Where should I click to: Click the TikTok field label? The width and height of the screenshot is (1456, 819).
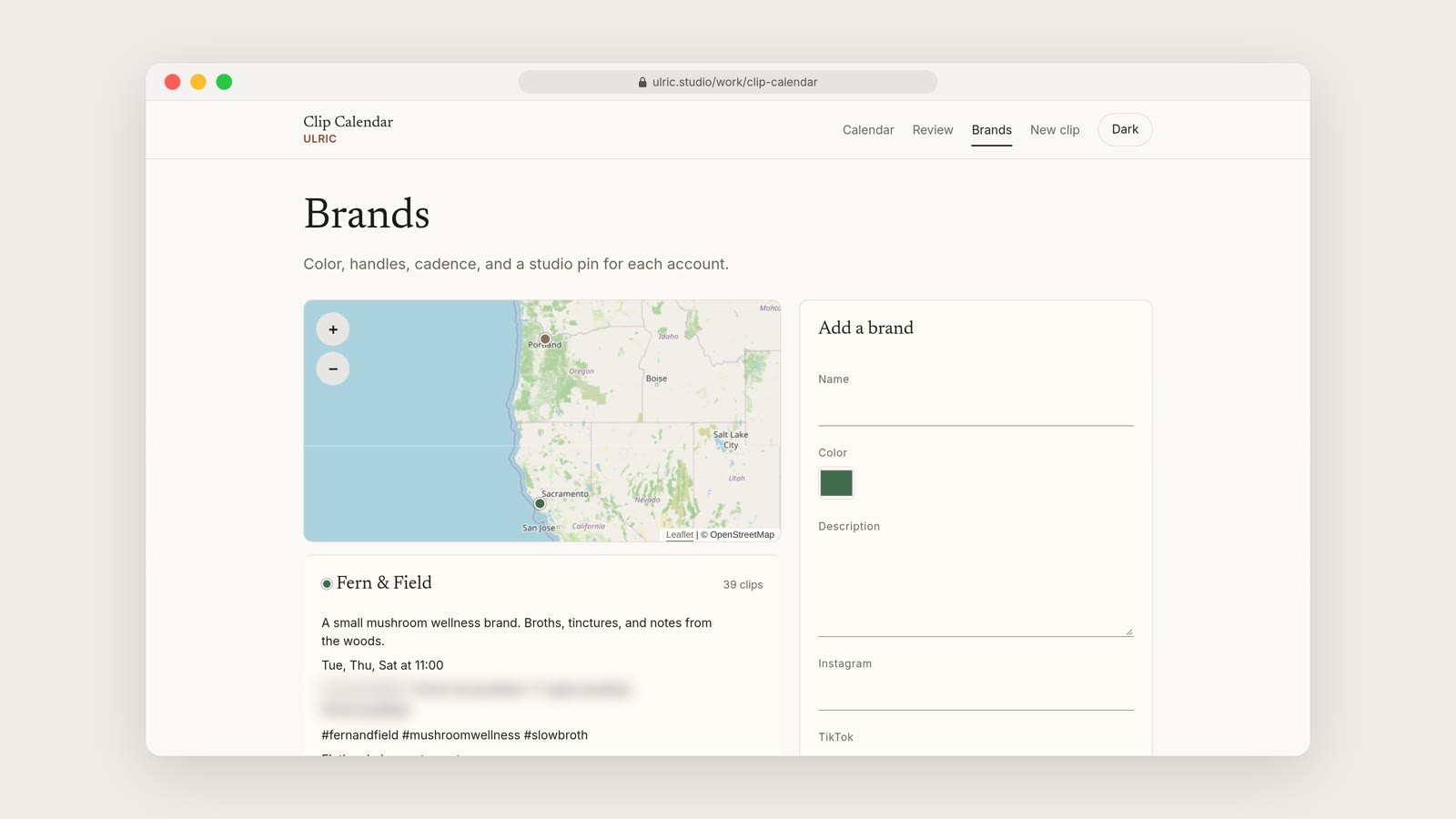[x=835, y=737]
